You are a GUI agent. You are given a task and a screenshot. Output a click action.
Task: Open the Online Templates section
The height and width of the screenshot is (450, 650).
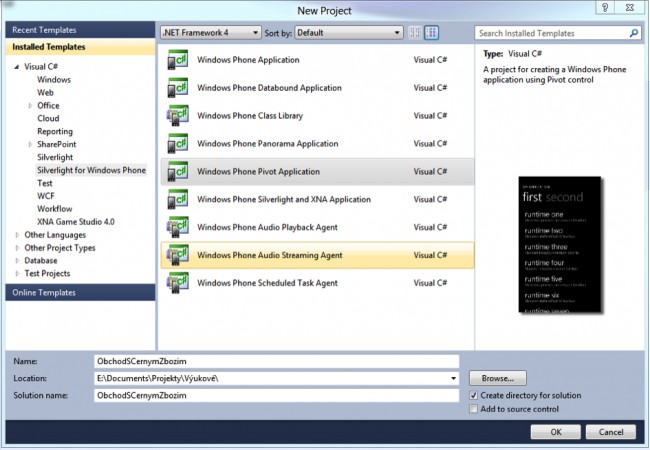click(x=80, y=293)
